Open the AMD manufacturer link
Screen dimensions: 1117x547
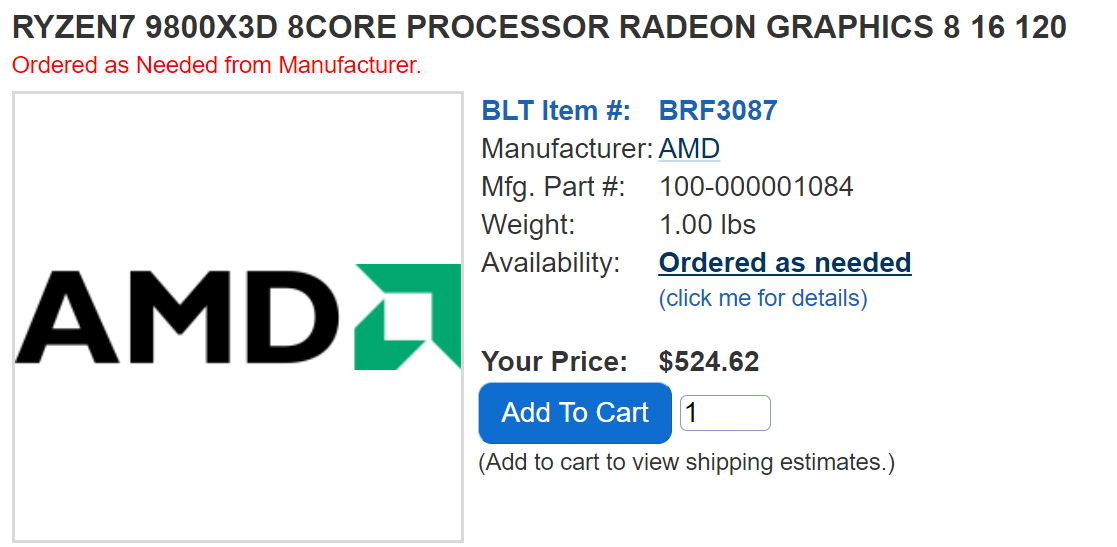click(x=689, y=149)
